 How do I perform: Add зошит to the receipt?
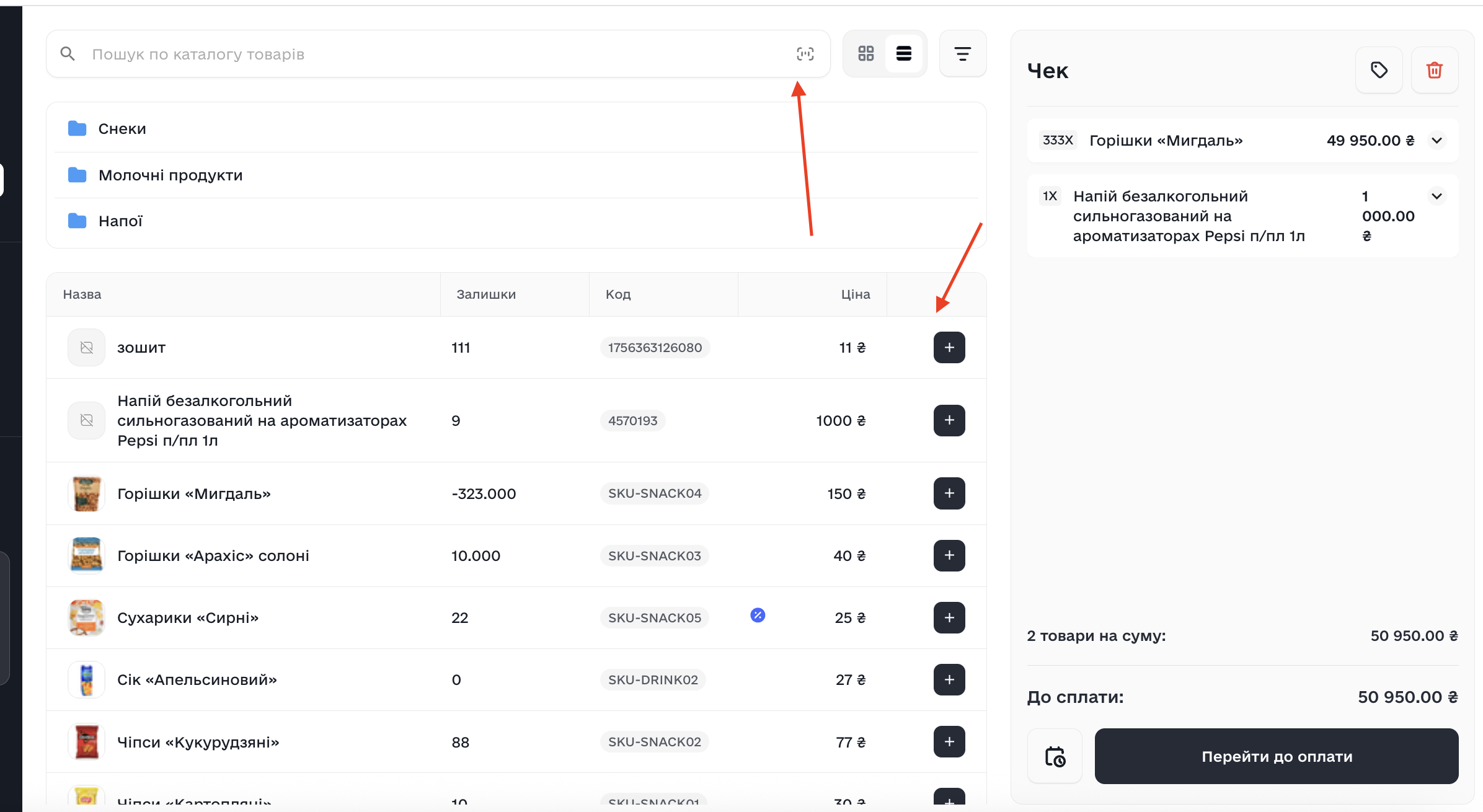949,347
